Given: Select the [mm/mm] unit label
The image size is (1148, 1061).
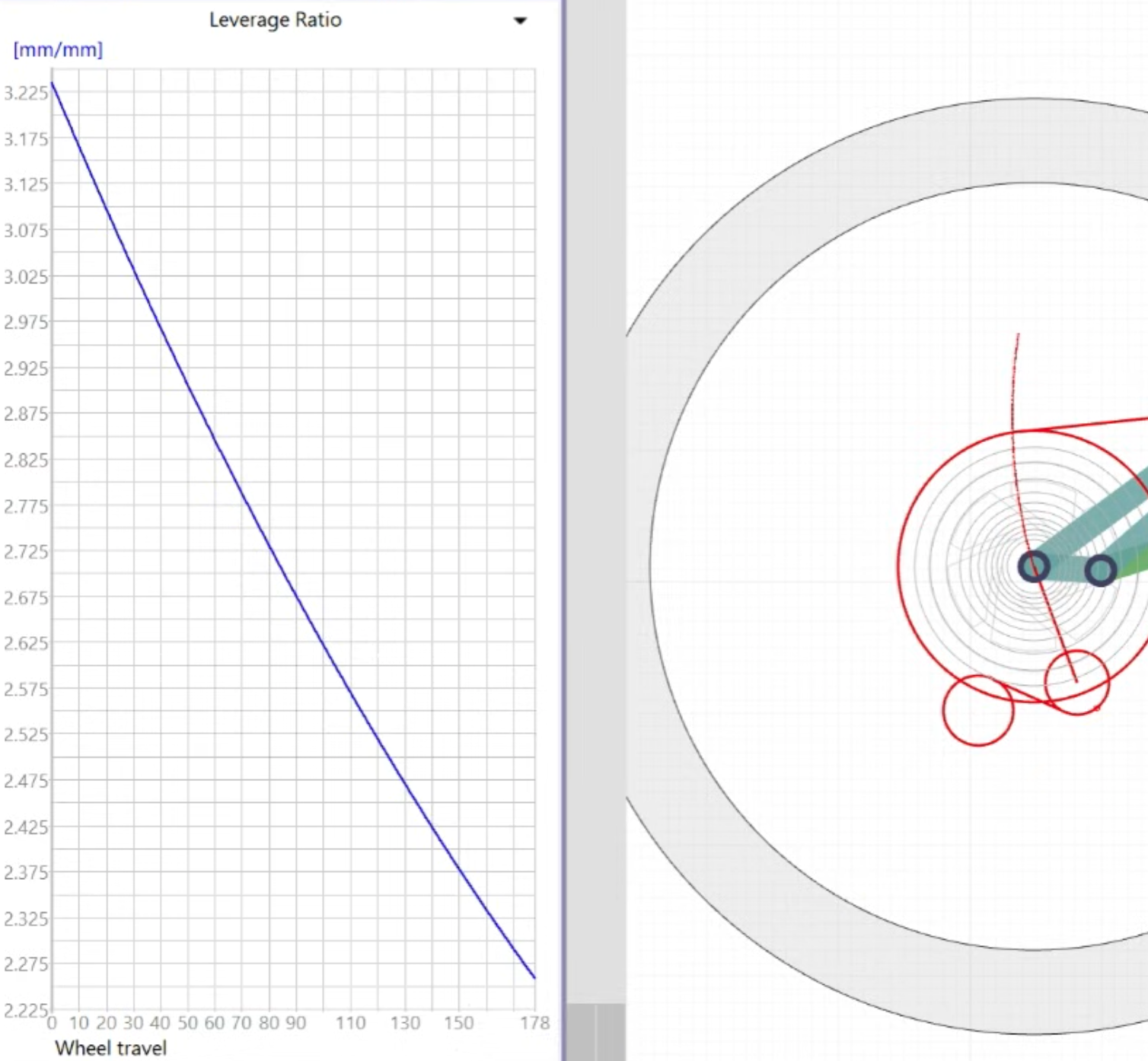Looking at the screenshot, I should click(x=58, y=50).
